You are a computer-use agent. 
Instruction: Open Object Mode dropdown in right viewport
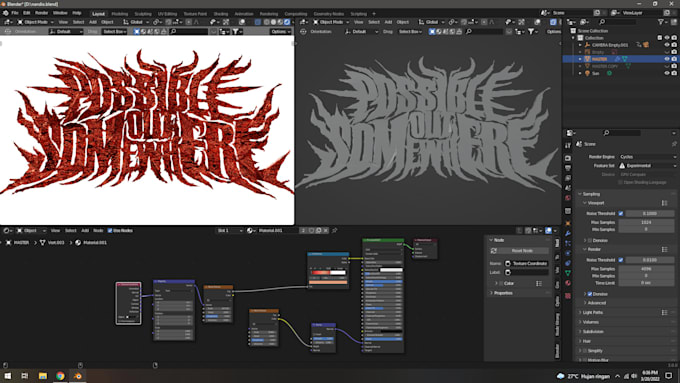click(x=331, y=22)
